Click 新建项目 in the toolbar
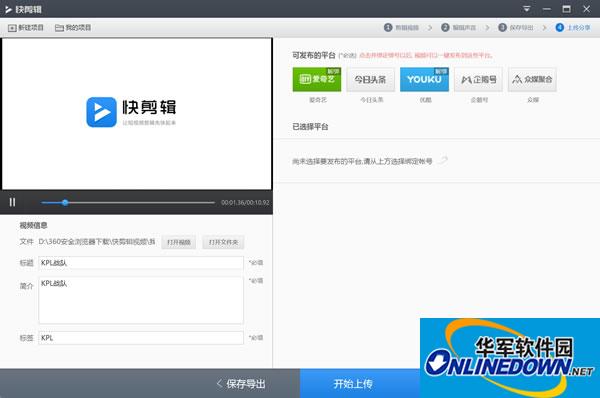Image resolution: width=600 pixels, height=398 pixels. [26, 28]
